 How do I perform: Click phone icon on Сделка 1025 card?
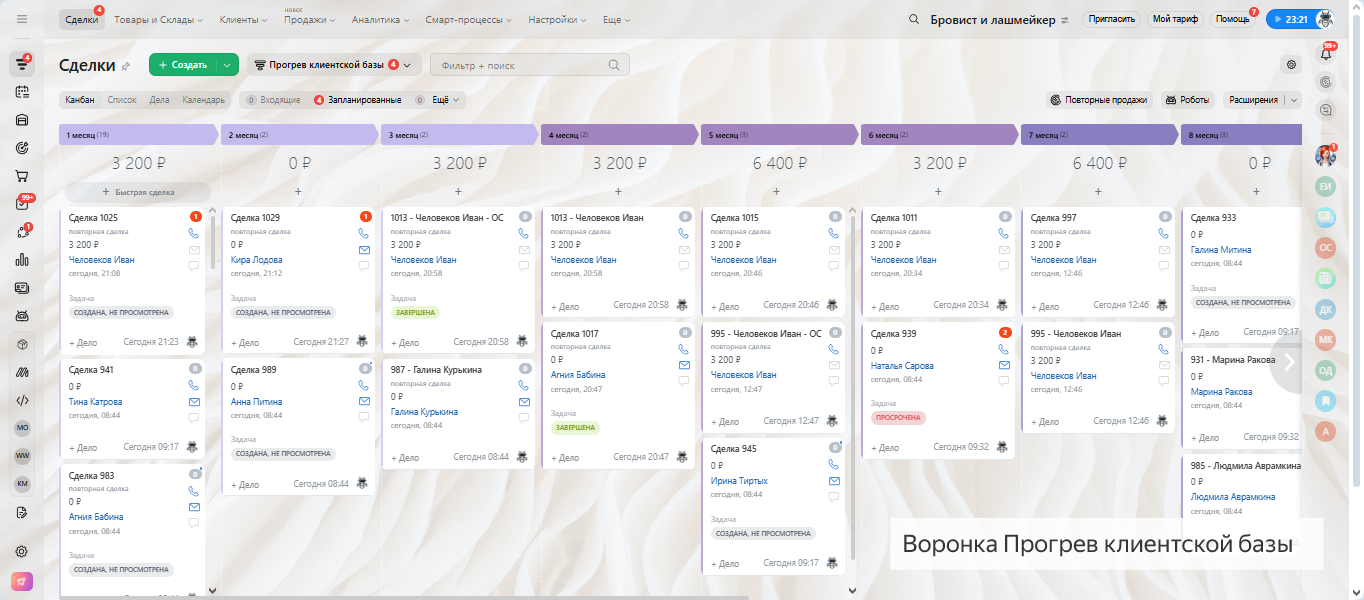[194, 233]
